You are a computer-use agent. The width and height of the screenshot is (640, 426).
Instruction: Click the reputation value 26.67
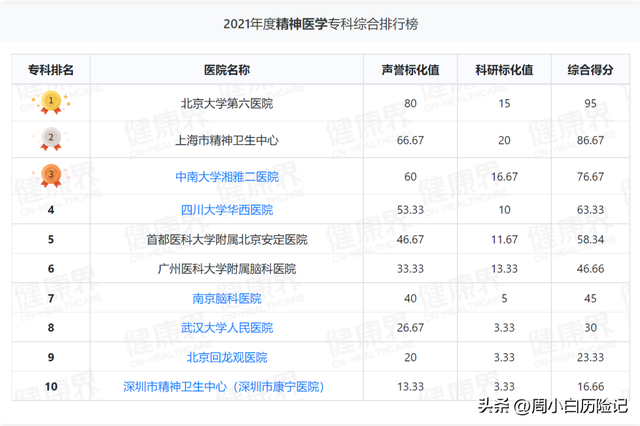point(410,328)
